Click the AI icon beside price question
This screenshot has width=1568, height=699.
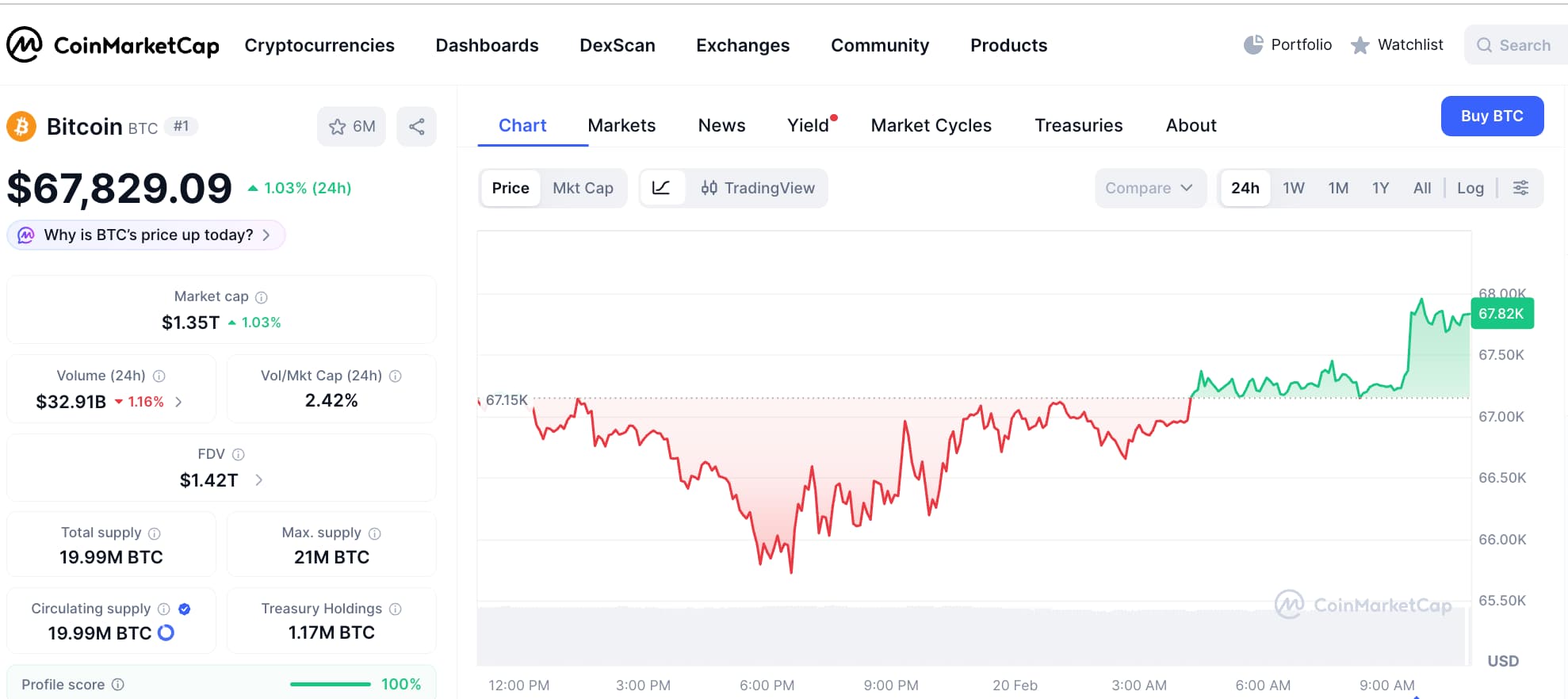(26, 235)
